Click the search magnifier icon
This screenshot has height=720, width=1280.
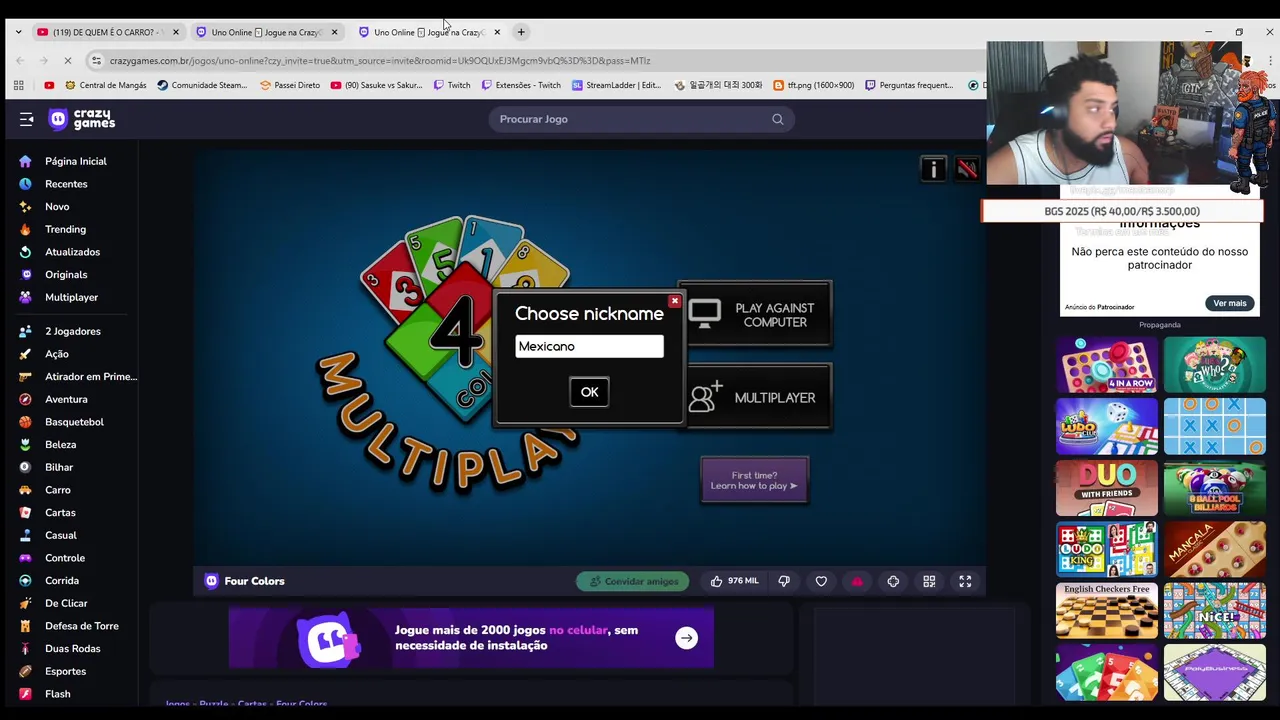[x=777, y=119]
